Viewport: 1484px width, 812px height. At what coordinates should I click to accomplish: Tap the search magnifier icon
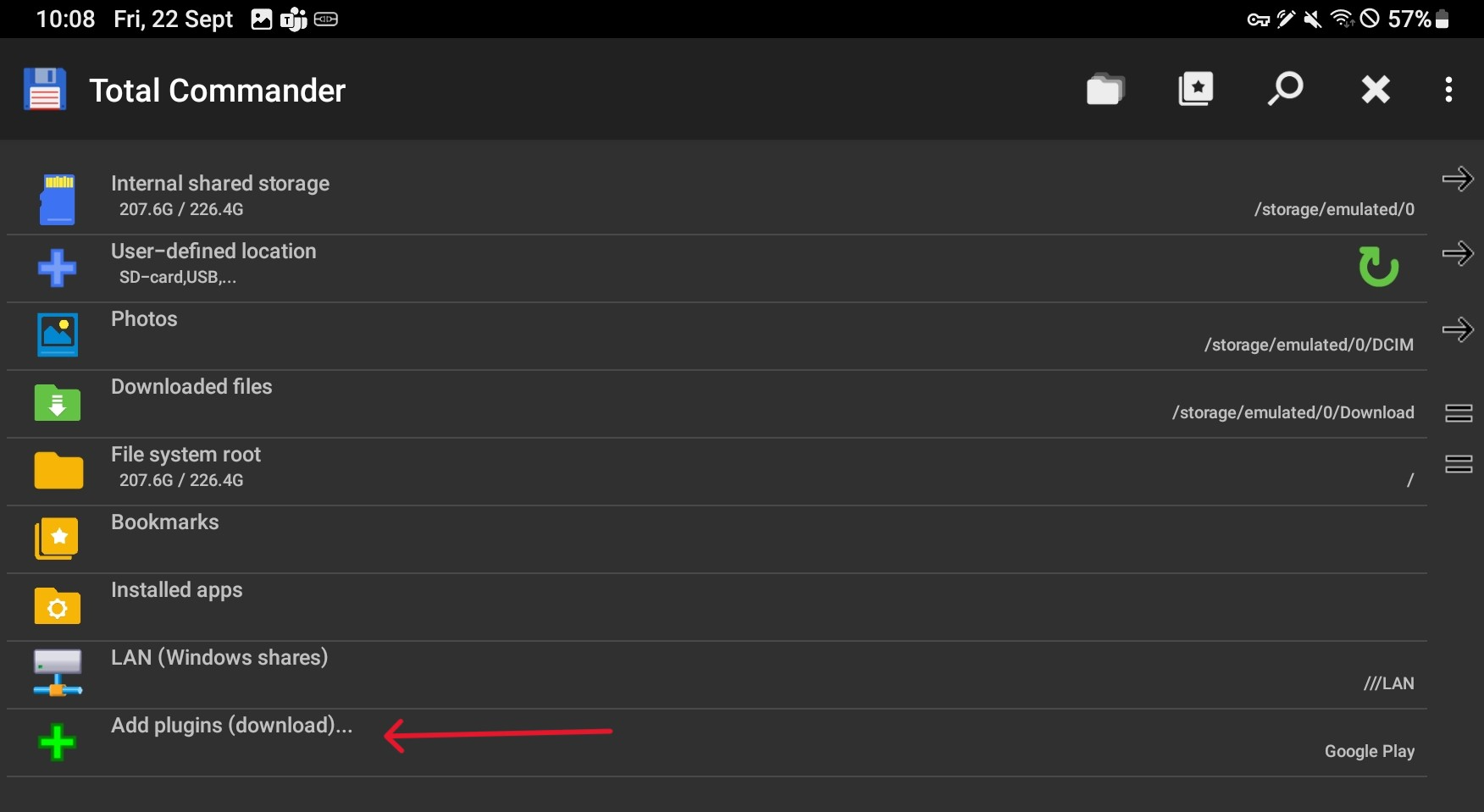tap(1285, 89)
